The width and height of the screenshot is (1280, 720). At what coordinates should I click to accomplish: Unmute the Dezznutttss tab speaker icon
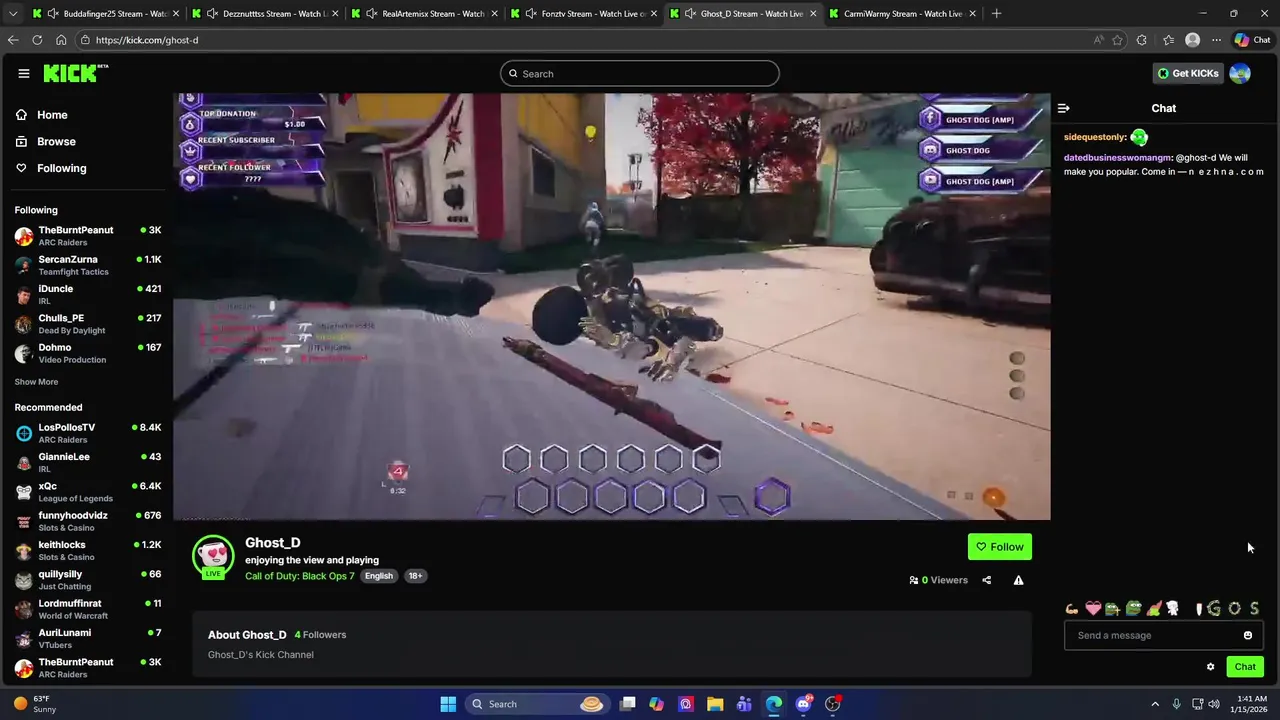(x=212, y=14)
